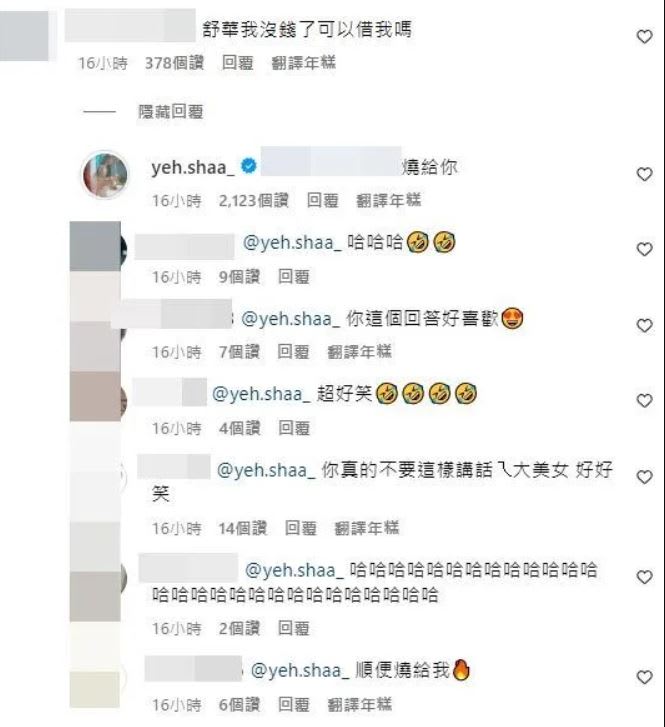This screenshot has width=665, height=727.
Task: View the 2,123個讚 likes list
Action: (253, 200)
